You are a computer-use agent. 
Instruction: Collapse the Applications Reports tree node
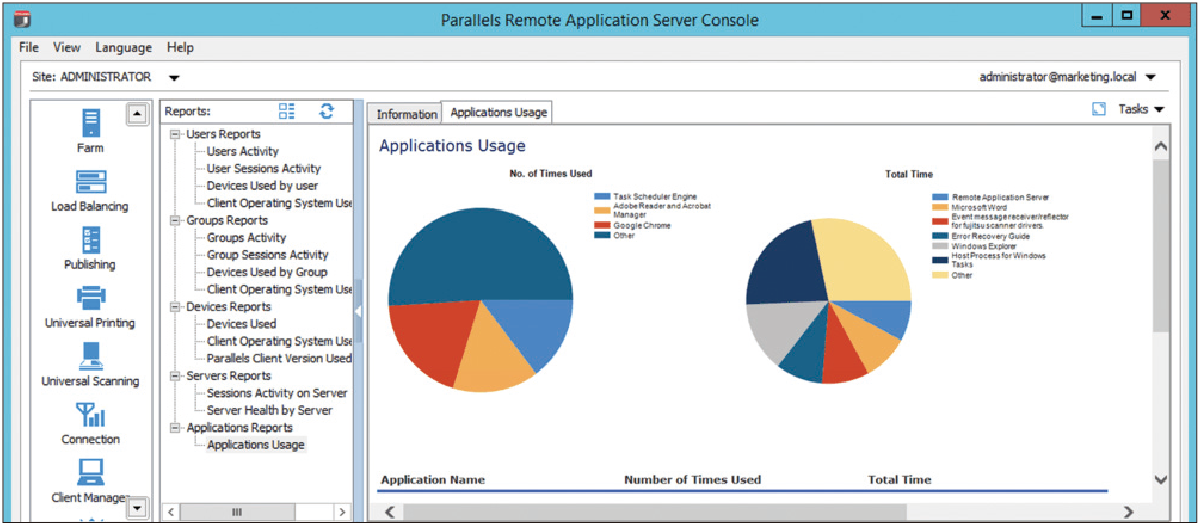176,428
